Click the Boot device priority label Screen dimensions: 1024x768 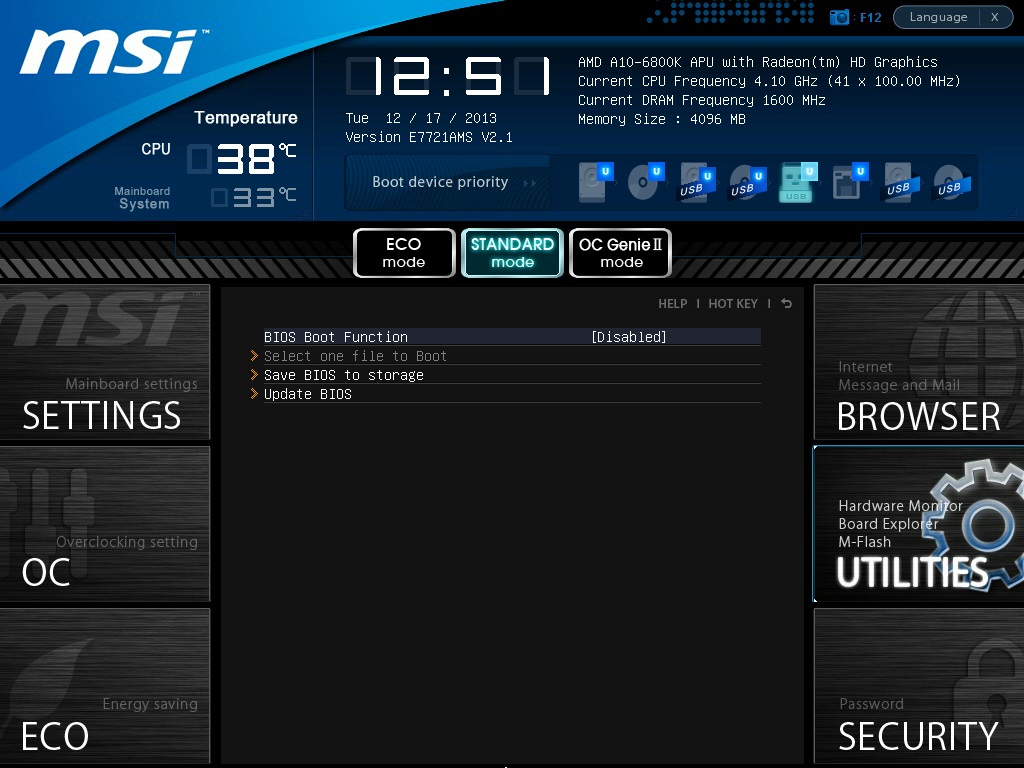click(440, 182)
